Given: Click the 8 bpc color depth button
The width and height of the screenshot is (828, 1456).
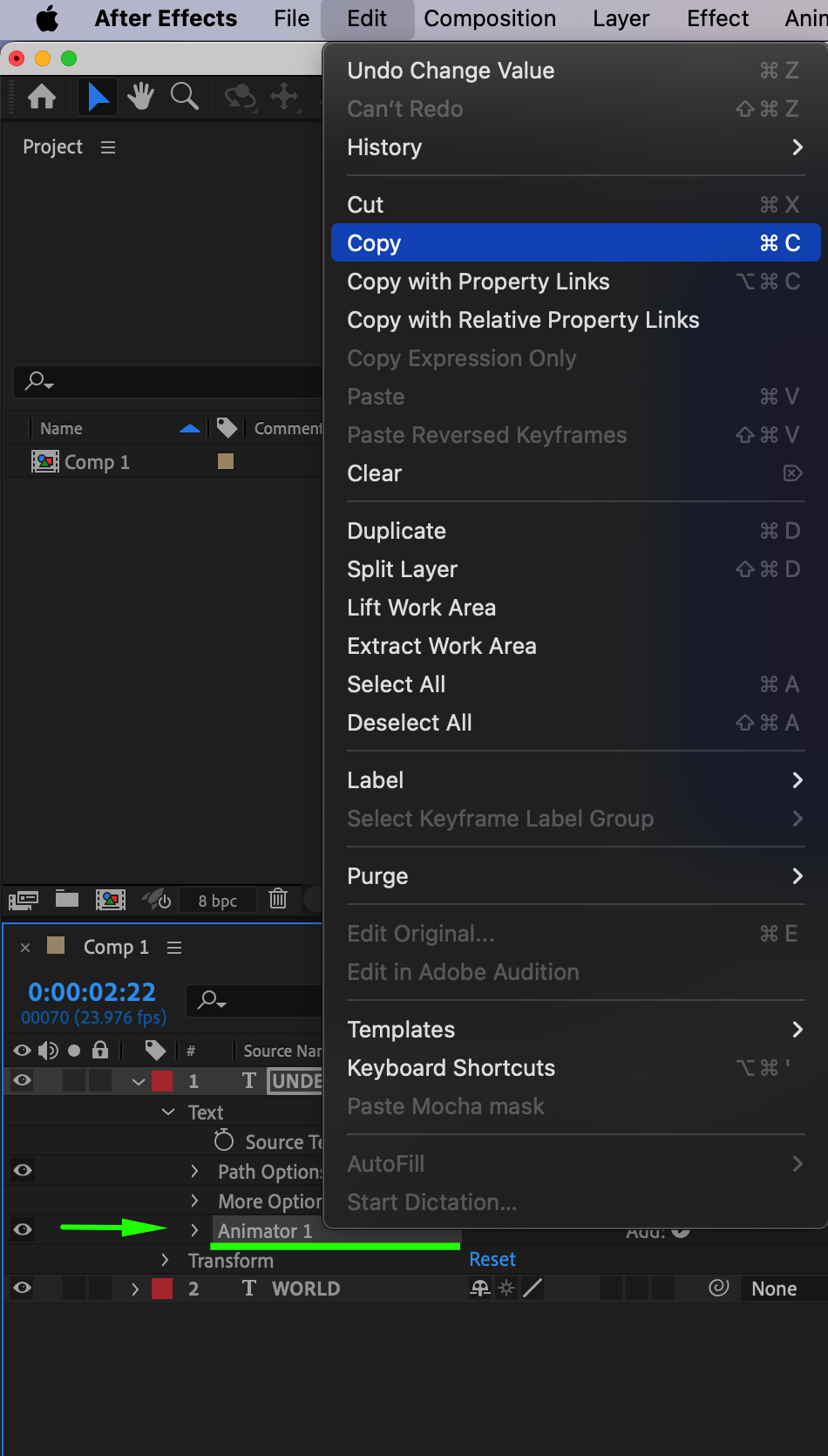Looking at the screenshot, I should coord(218,901).
